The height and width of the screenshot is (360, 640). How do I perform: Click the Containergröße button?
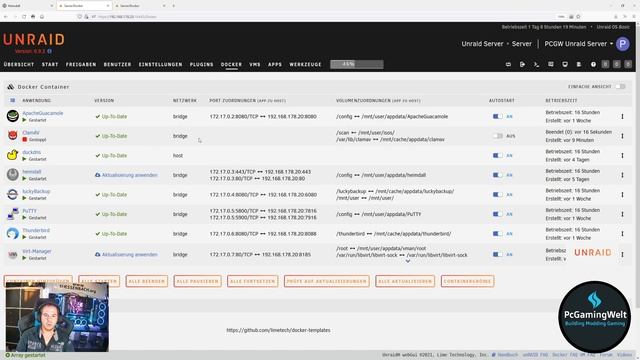tap(467, 281)
